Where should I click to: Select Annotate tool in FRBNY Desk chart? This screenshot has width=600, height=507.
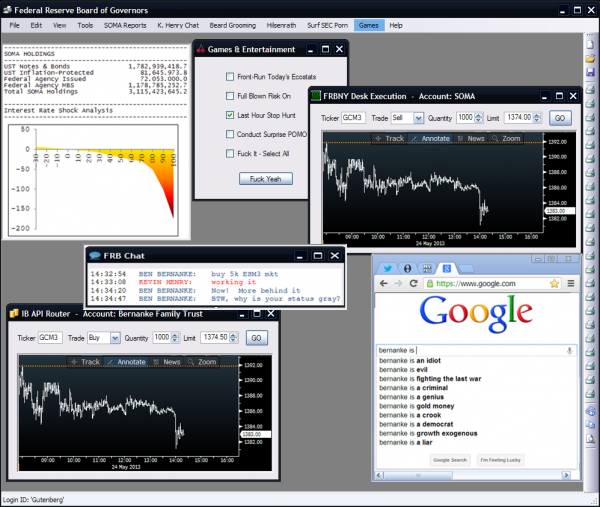coord(430,139)
